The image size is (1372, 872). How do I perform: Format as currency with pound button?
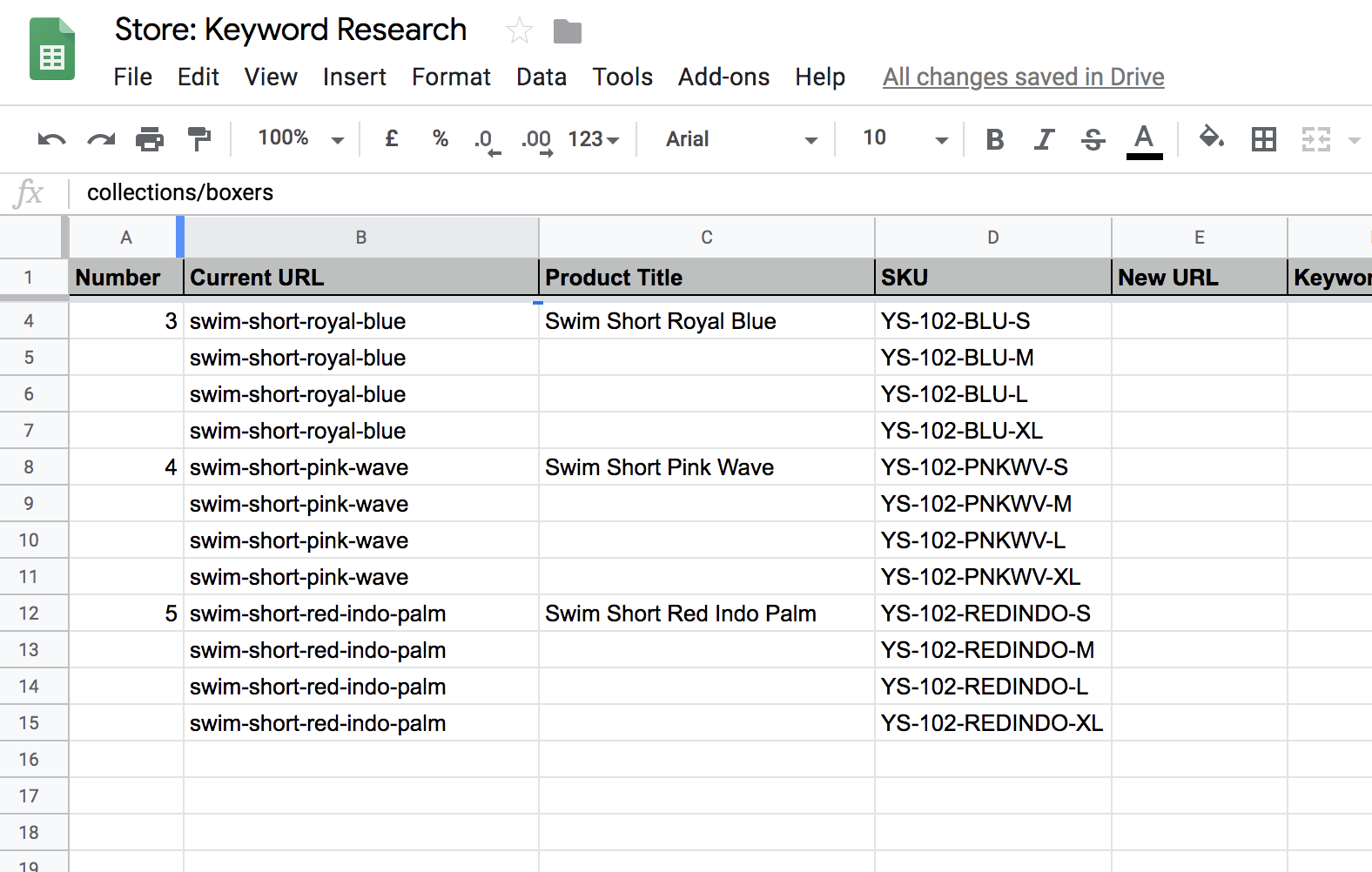click(392, 139)
